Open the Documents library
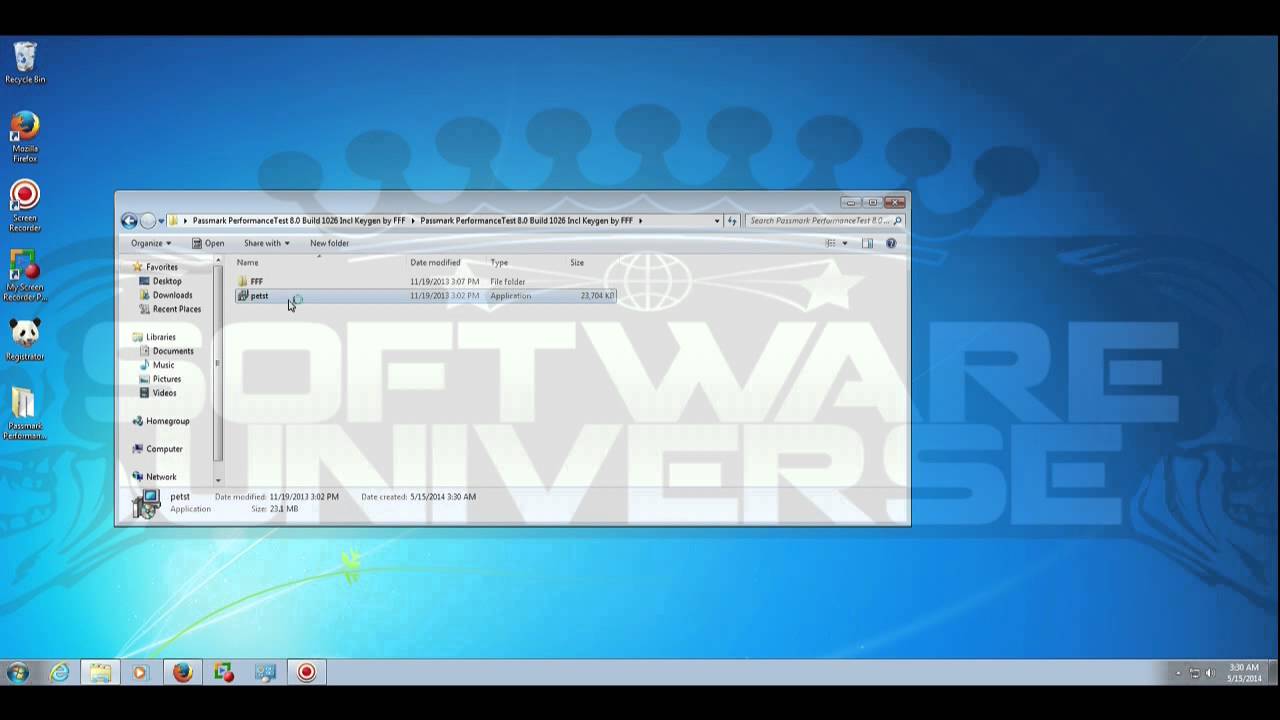1280x720 pixels. pos(173,351)
